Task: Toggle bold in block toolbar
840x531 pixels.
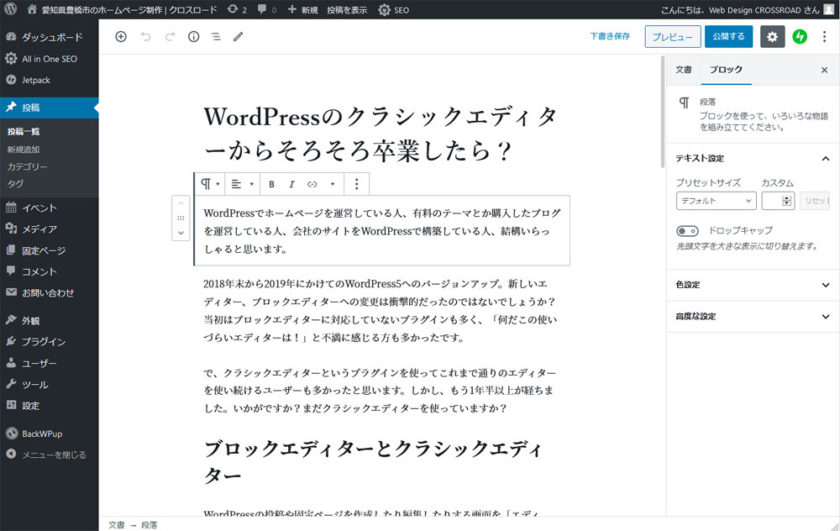Action: pyautogui.click(x=272, y=184)
